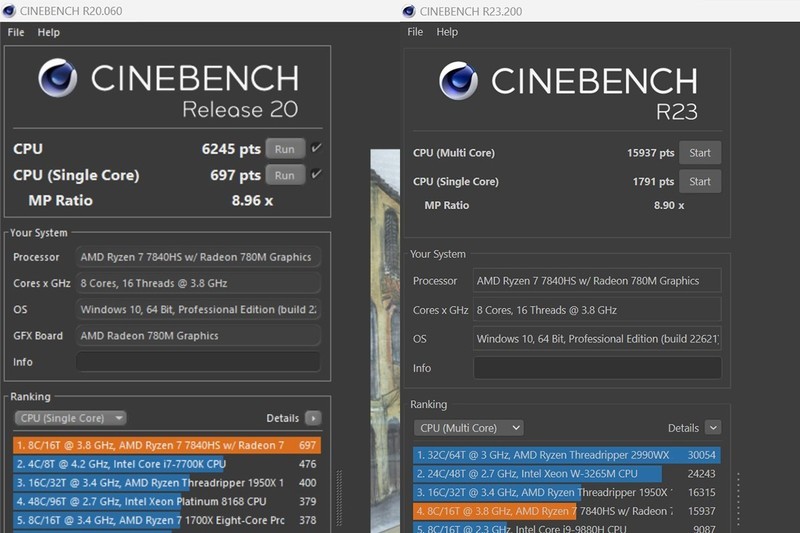
Task: Expand the R23 ranking Details chevron
Action: pos(712,428)
